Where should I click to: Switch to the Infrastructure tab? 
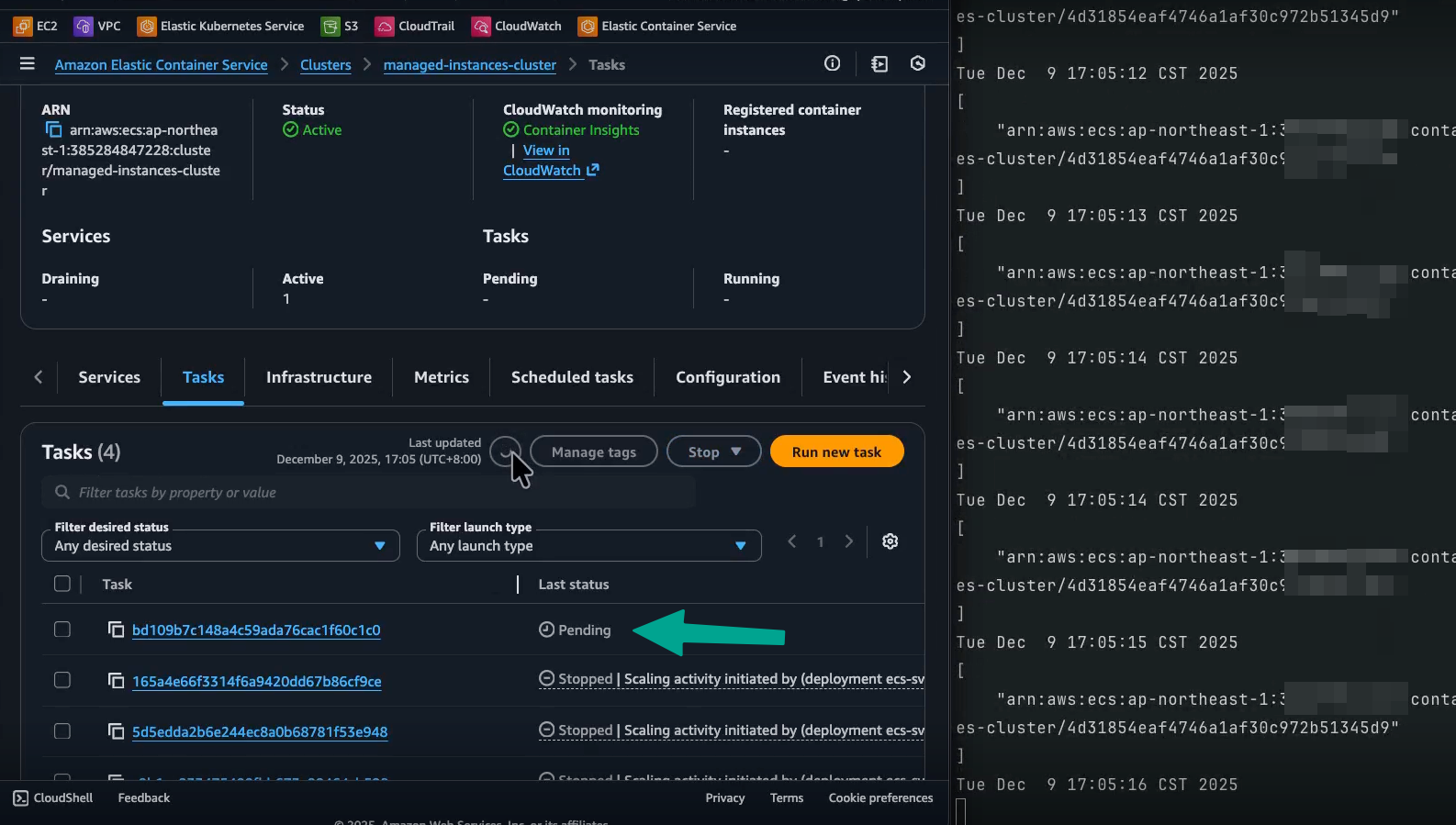tap(319, 377)
